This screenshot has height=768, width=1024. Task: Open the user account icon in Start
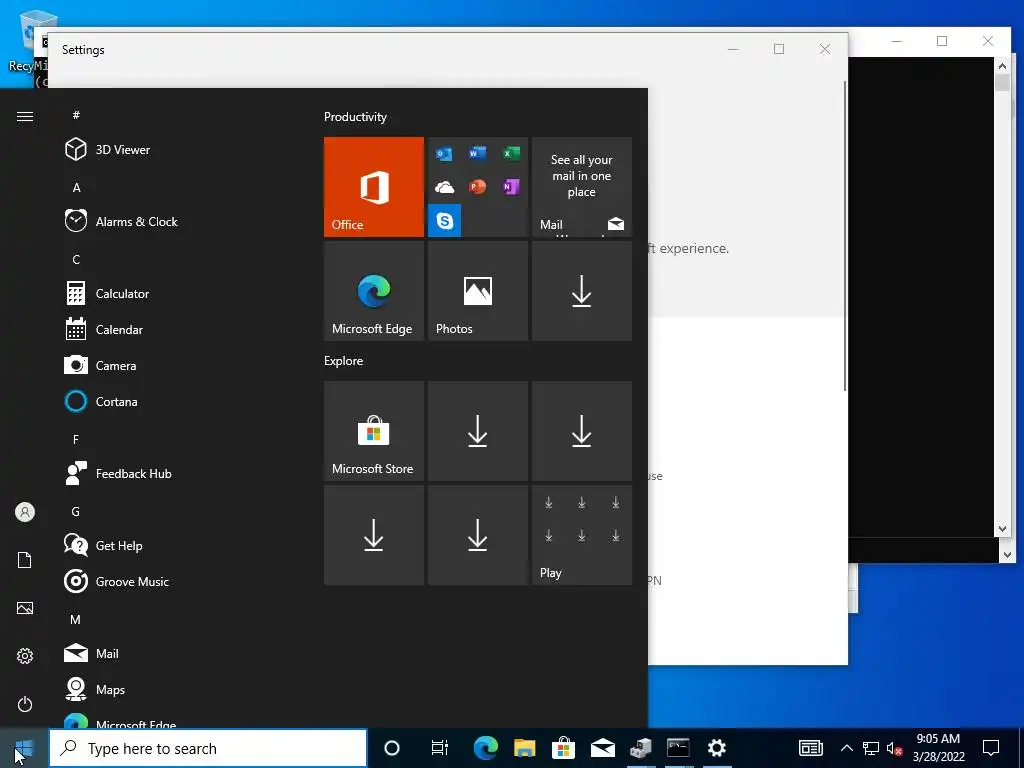coord(25,512)
